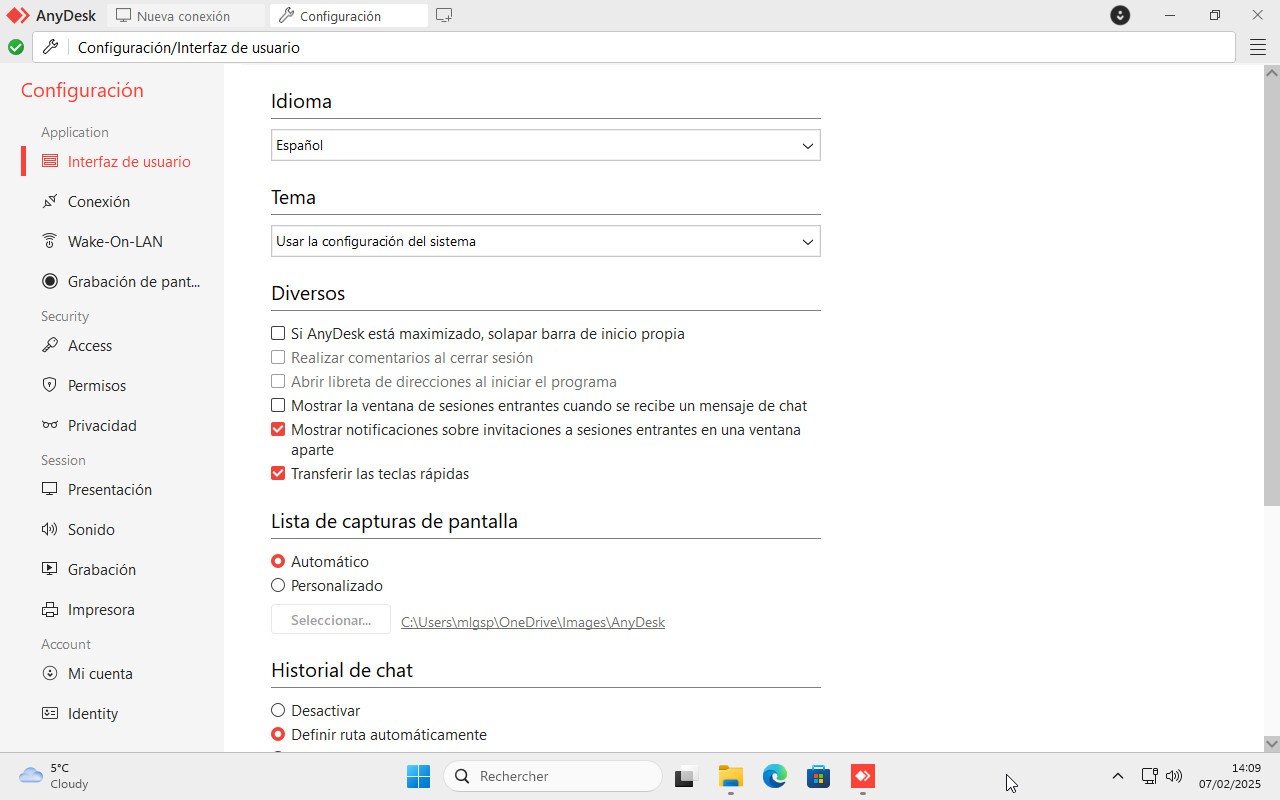The width and height of the screenshot is (1280, 800).
Task: Open the Impresora settings section
Action: coord(100,609)
